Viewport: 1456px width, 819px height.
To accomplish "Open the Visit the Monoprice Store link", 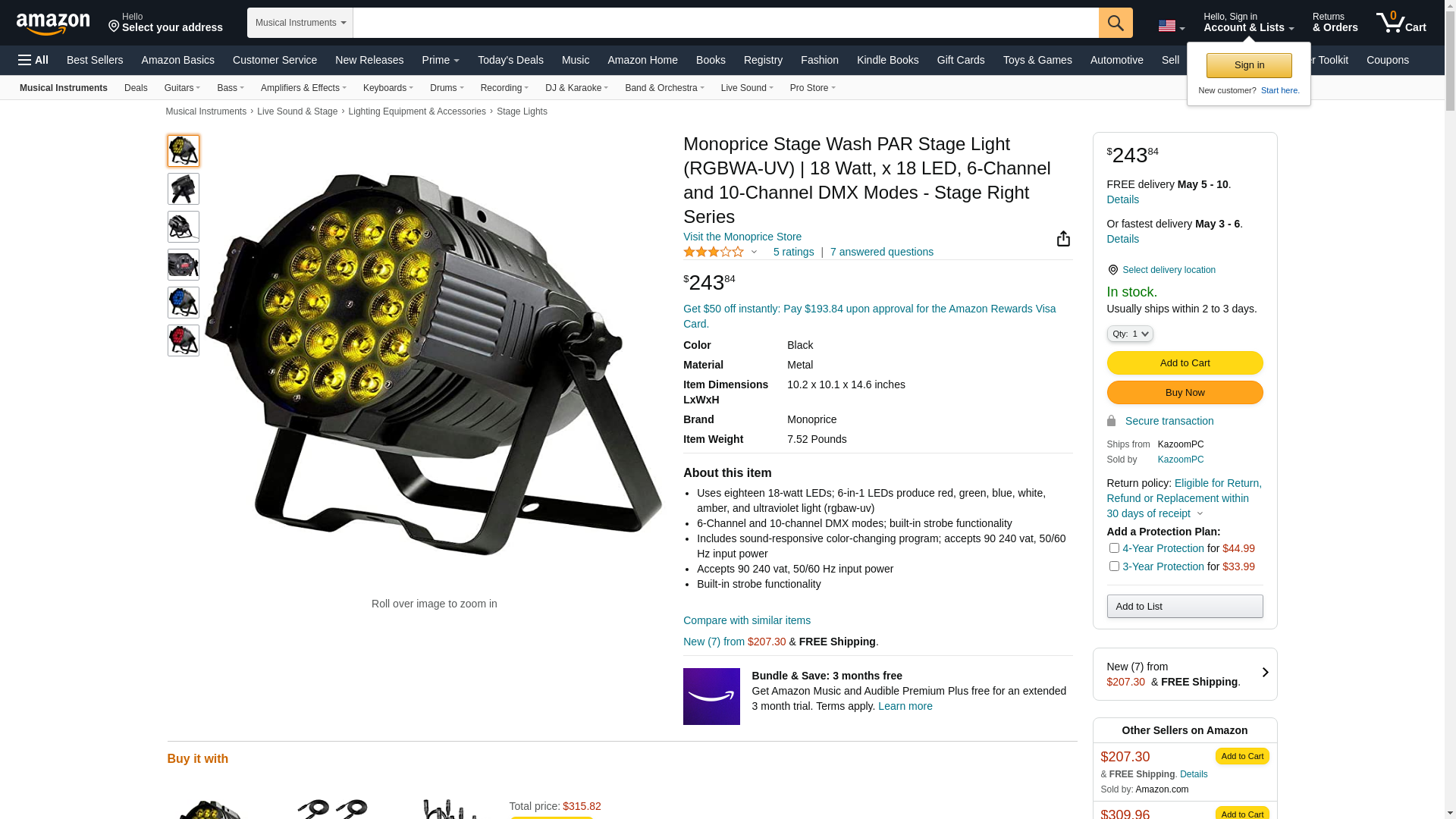I will 742,237.
